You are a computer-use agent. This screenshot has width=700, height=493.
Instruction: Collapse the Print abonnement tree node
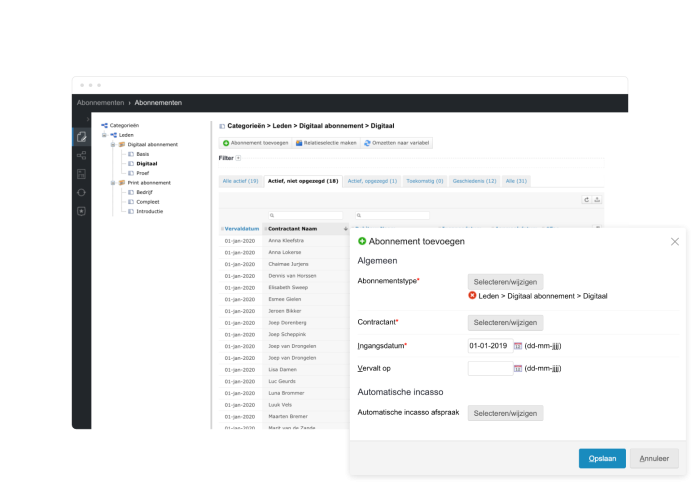[x=113, y=183]
